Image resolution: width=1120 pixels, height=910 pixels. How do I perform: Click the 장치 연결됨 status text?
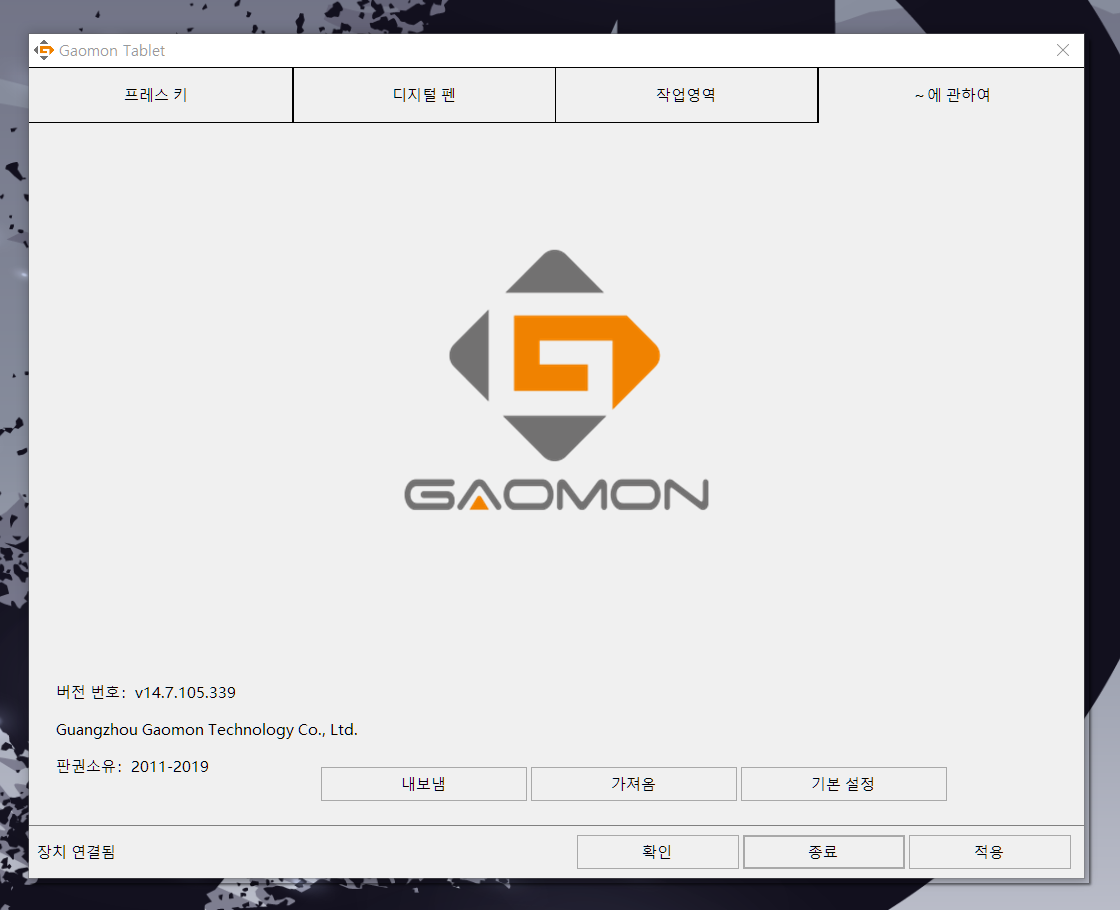coord(76,851)
